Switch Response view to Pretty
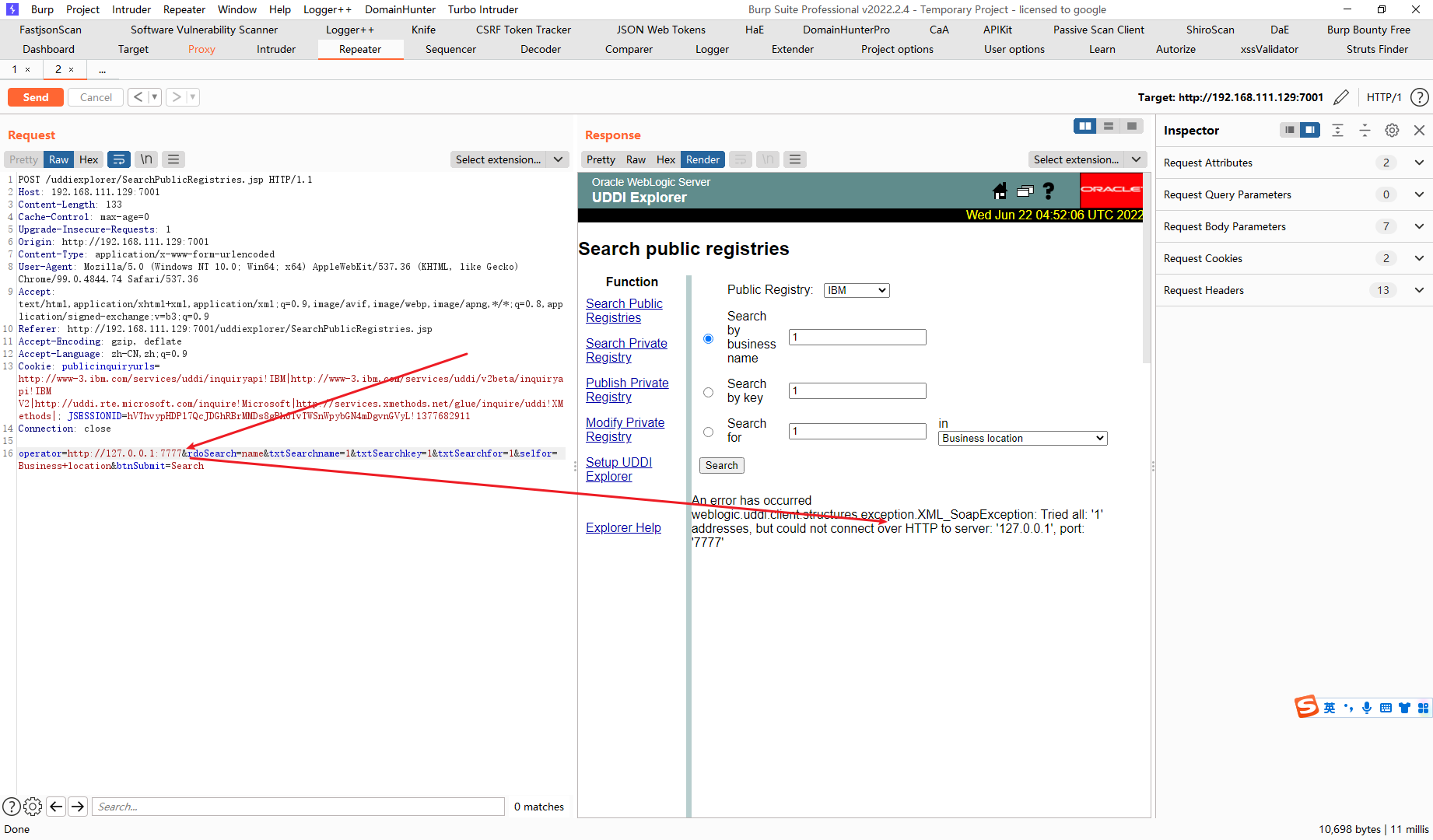Image resolution: width=1433 pixels, height=840 pixels. tap(601, 159)
